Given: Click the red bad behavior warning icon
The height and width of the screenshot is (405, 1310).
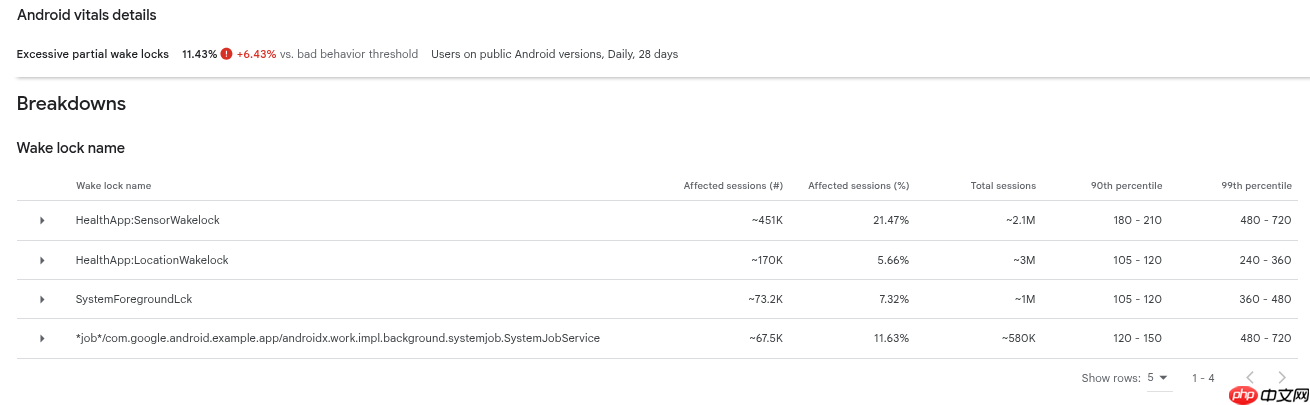Looking at the screenshot, I should pyautogui.click(x=226, y=54).
